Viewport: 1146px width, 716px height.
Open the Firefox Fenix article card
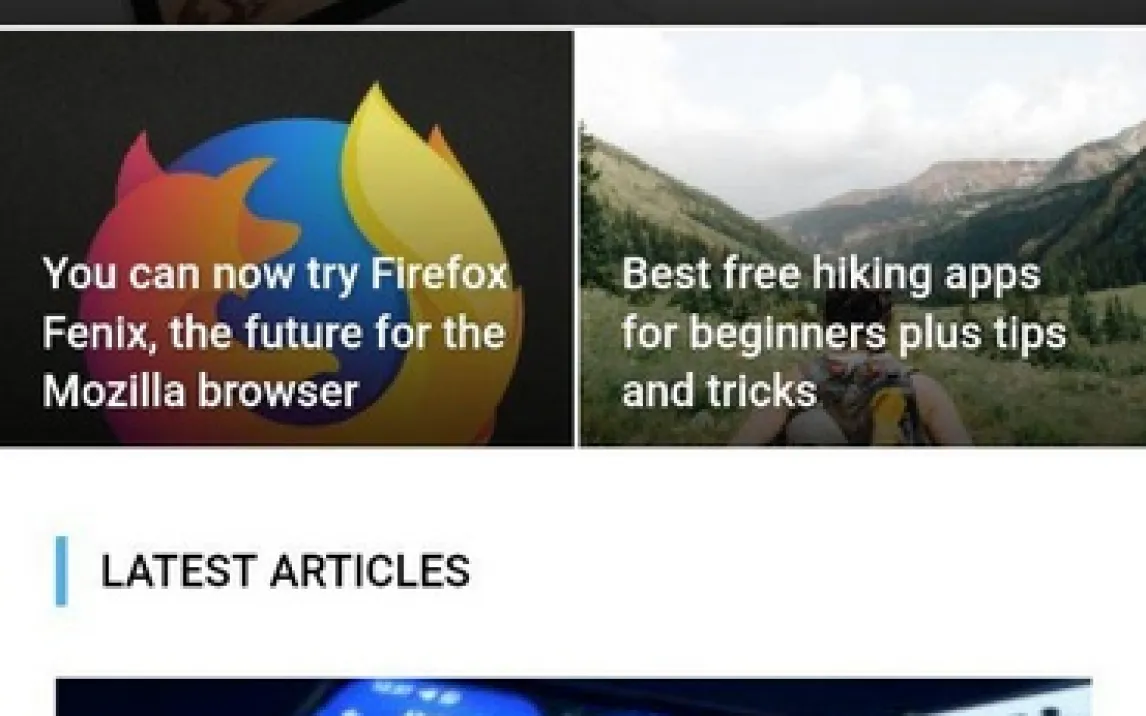(286, 238)
